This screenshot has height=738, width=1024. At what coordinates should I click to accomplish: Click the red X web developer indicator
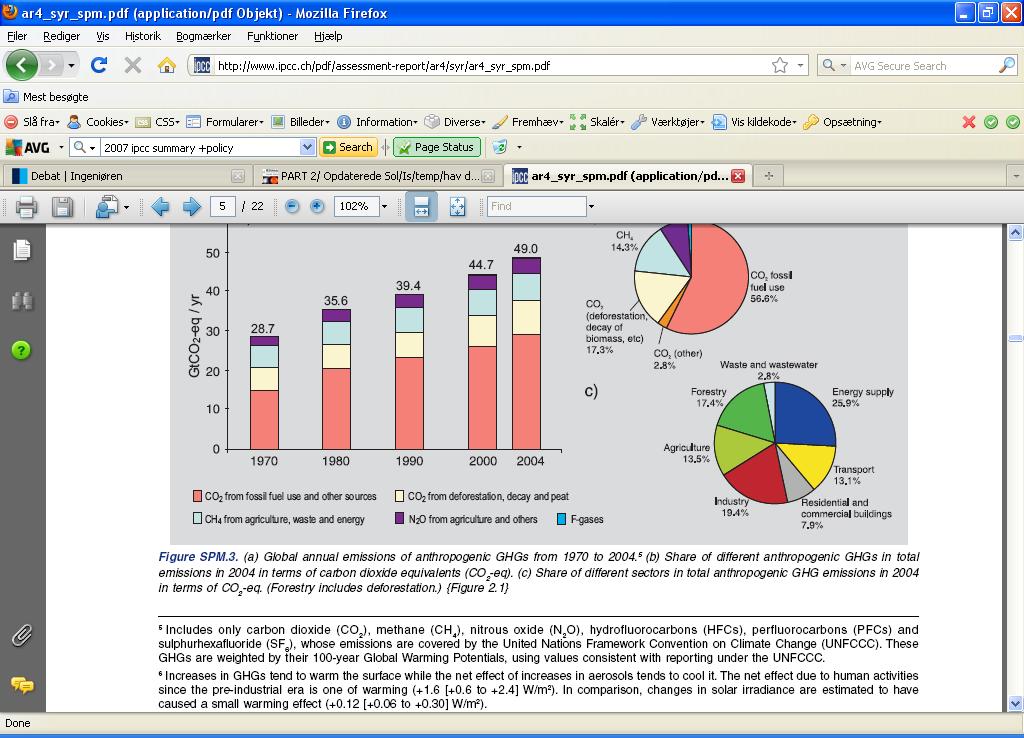[x=969, y=122]
